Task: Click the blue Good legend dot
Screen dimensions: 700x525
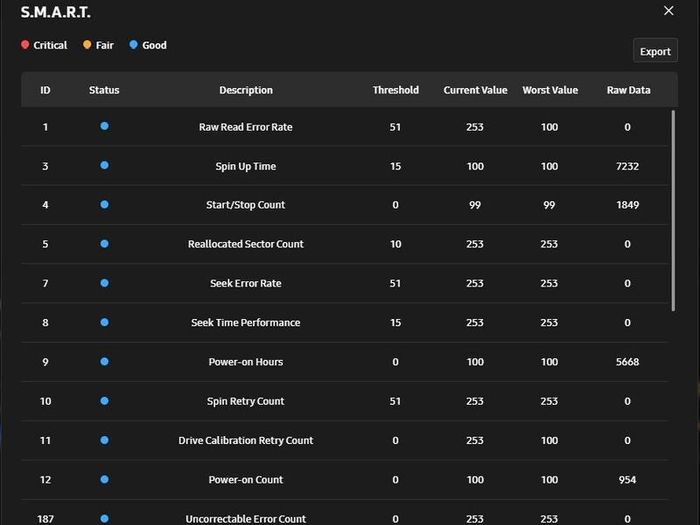Action: coord(133,45)
